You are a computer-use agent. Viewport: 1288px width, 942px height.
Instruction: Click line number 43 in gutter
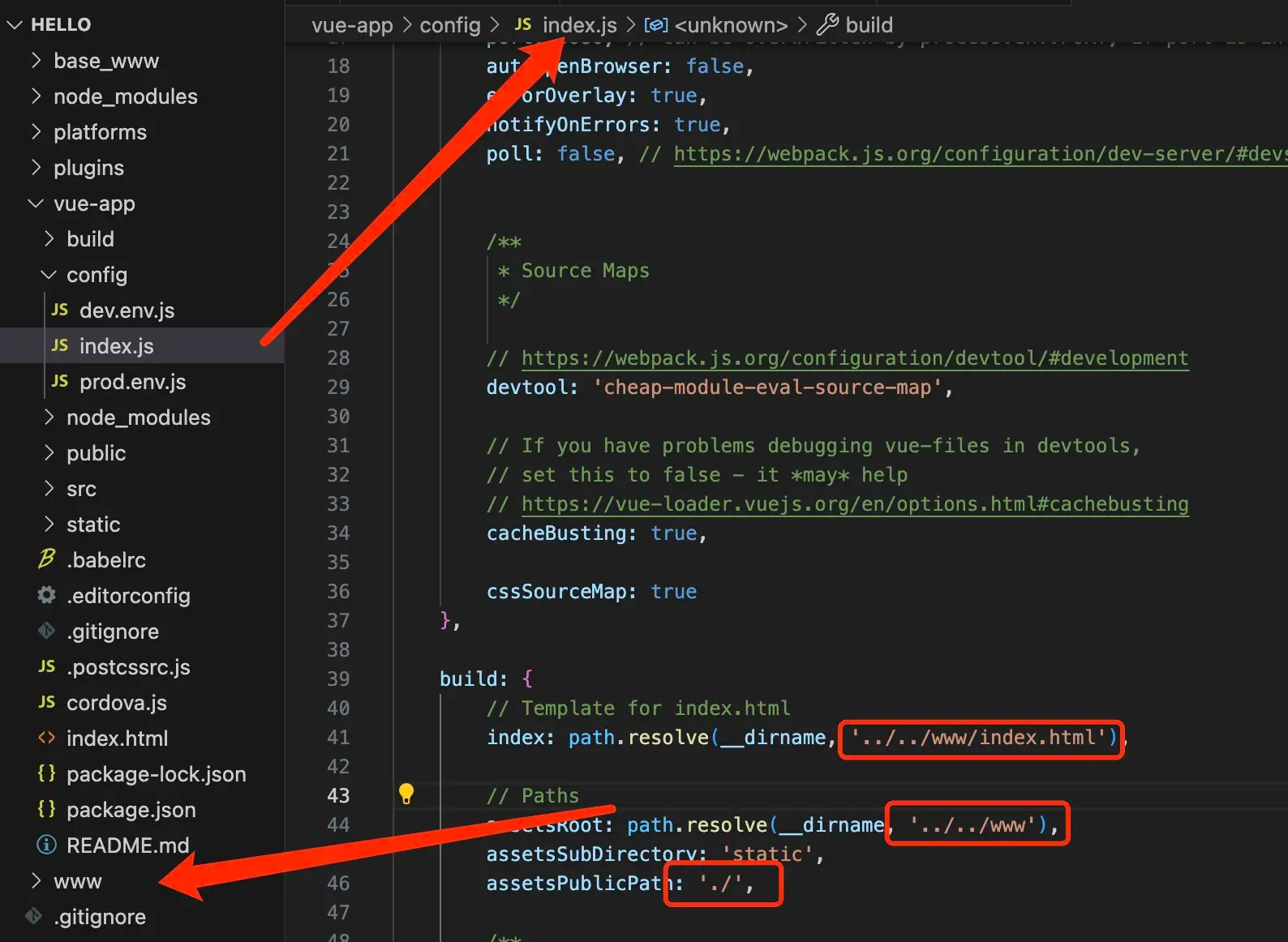[x=338, y=795]
